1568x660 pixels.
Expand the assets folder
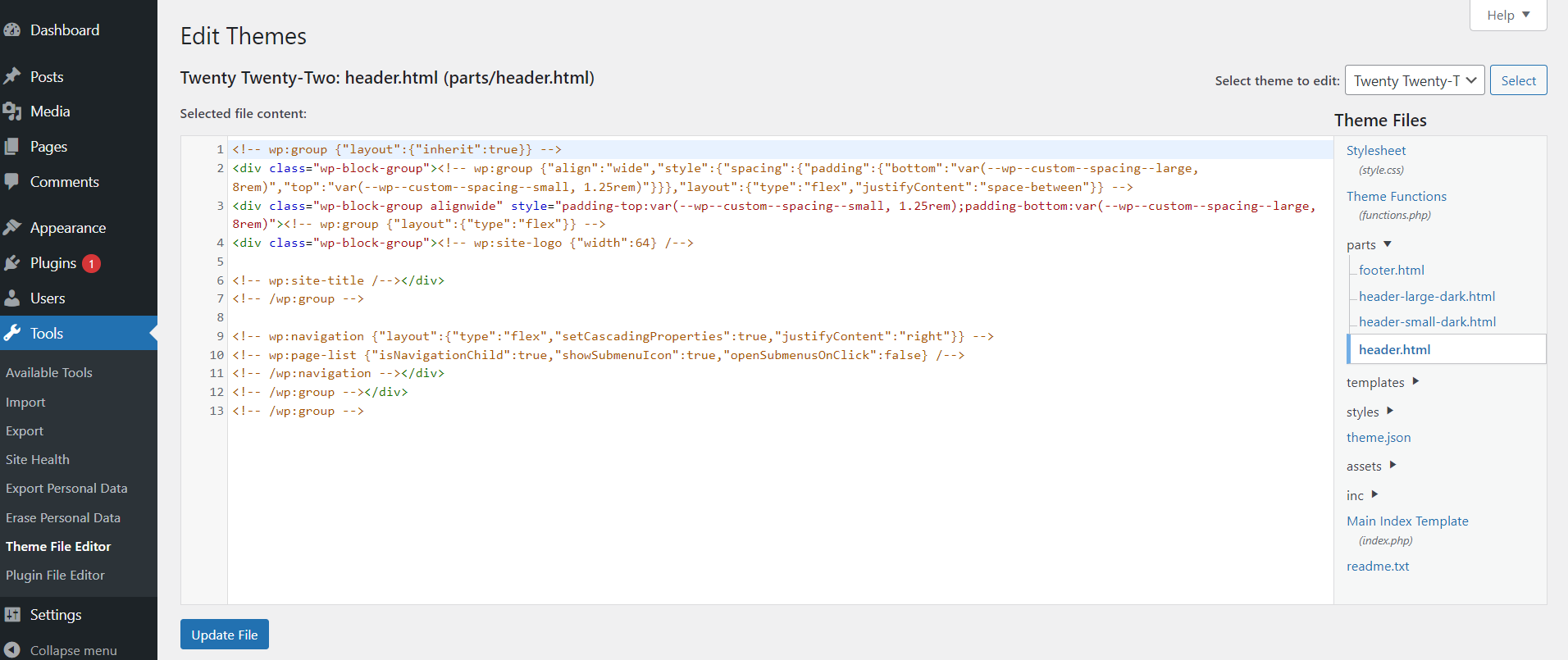[1371, 466]
